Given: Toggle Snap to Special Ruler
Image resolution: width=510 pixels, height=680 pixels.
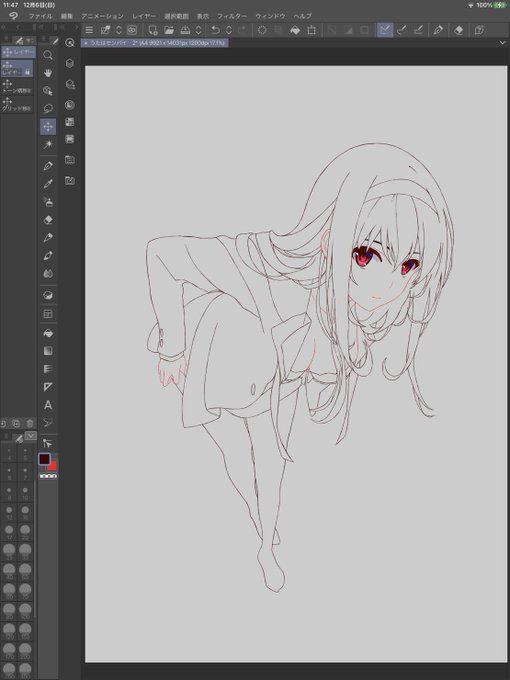Looking at the screenshot, I should 402,30.
